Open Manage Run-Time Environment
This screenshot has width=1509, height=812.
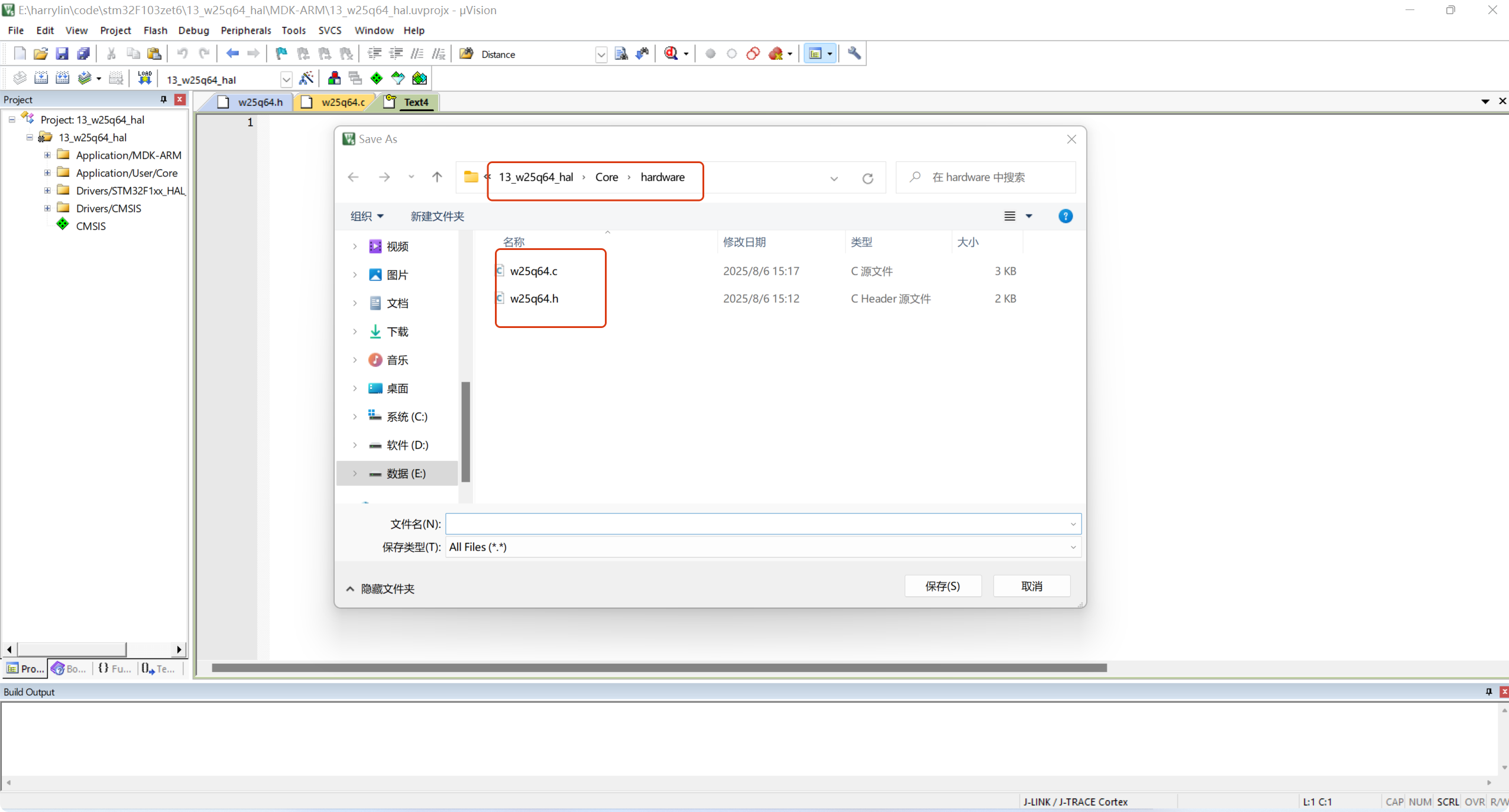click(x=376, y=78)
